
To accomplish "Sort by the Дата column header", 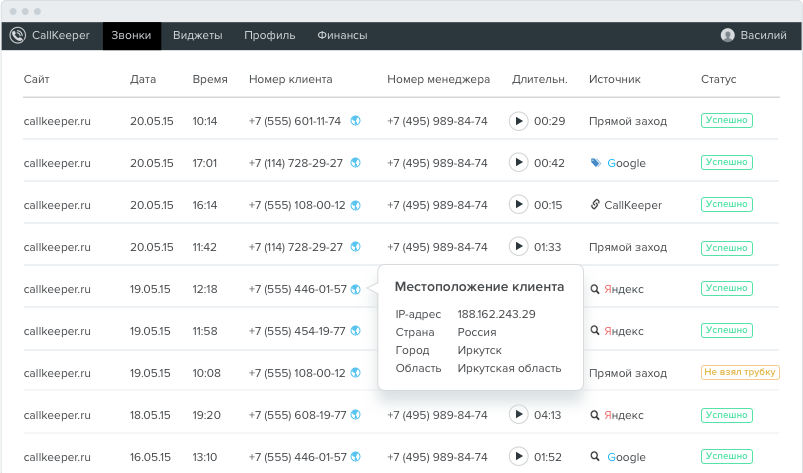I will pos(143,79).
